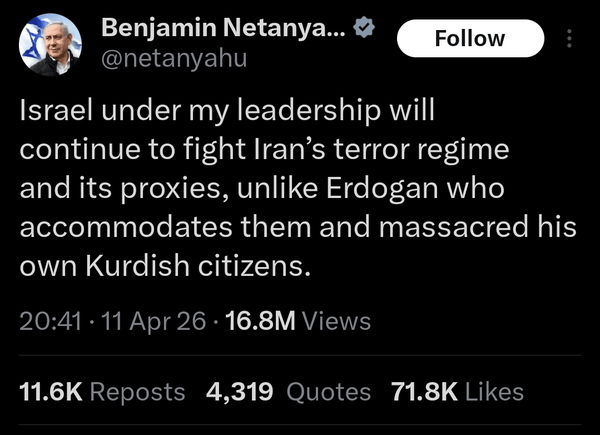This screenshot has width=600, height=435.
Task: Open the Likes list
Action: [495, 391]
